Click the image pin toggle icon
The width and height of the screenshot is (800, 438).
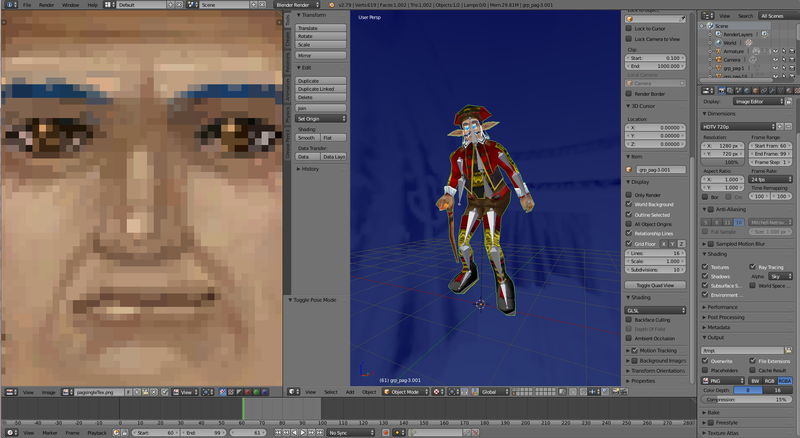164,392
